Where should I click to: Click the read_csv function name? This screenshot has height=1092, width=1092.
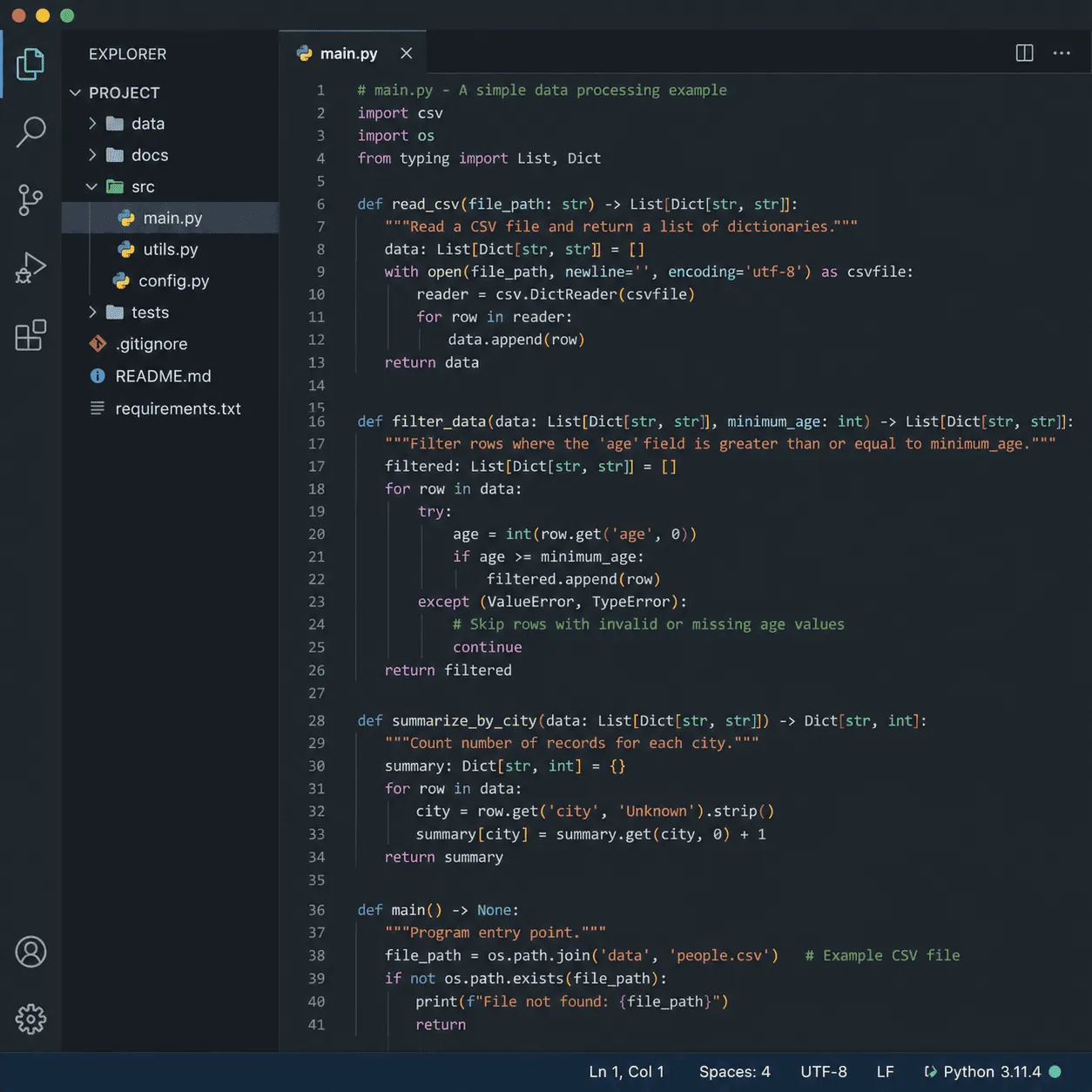(426, 204)
